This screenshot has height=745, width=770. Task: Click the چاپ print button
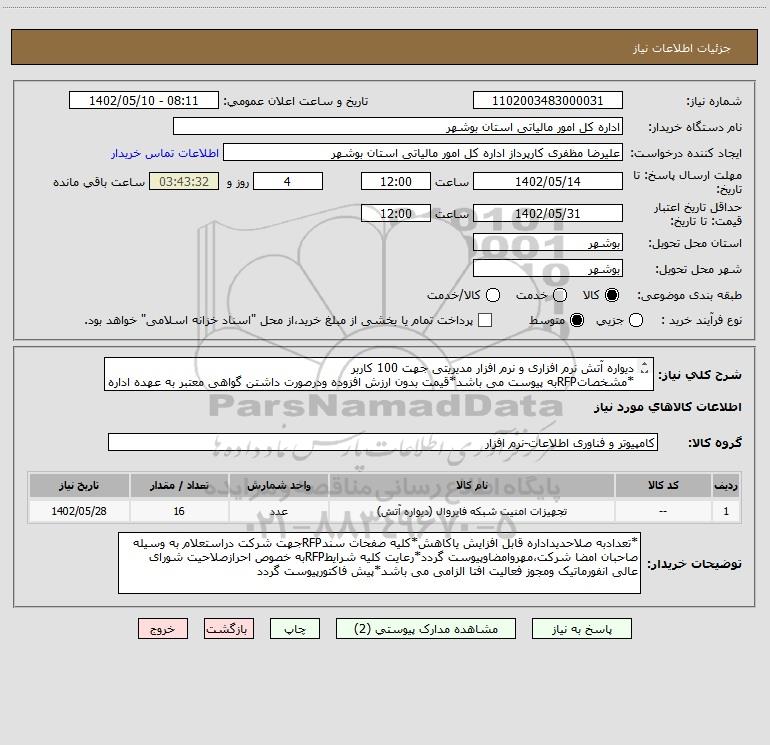pyautogui.click(x=295, y=629)
